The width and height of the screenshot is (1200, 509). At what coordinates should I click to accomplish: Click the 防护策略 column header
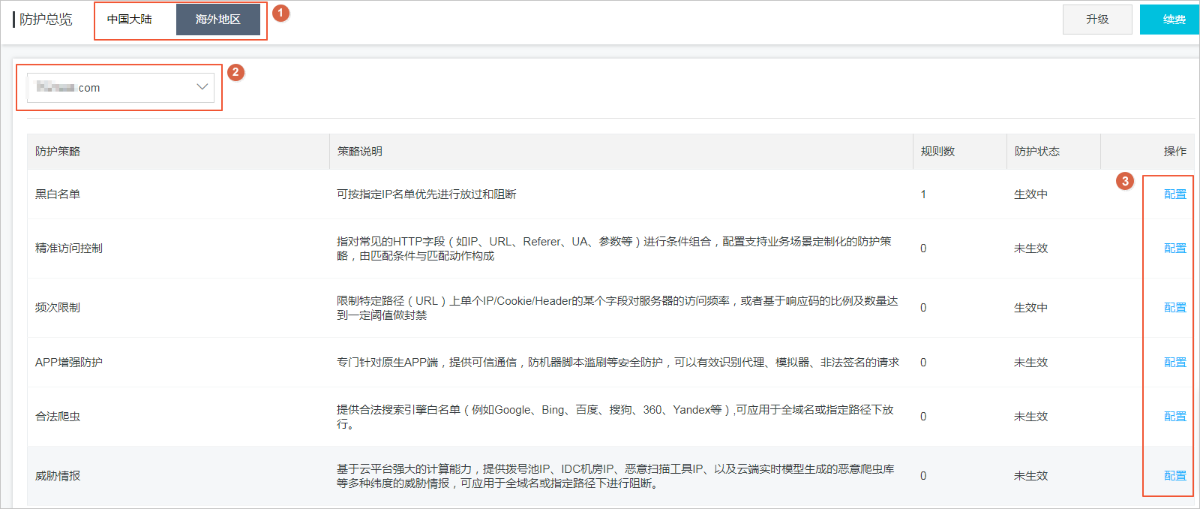[57, 151]
